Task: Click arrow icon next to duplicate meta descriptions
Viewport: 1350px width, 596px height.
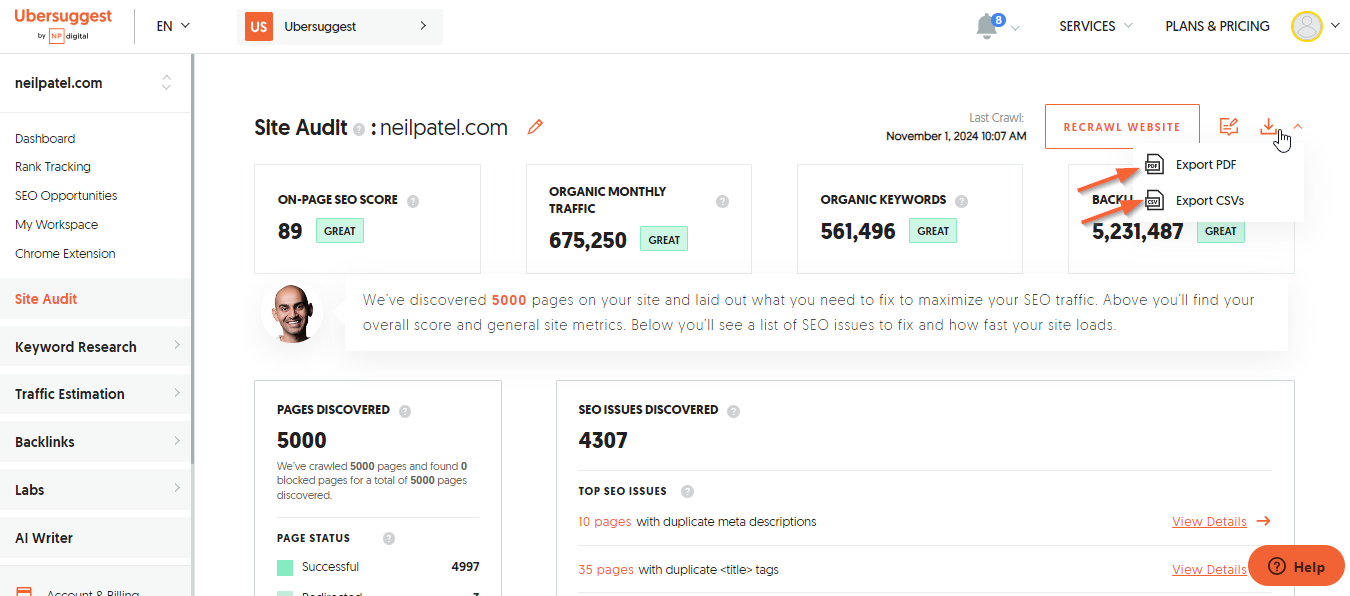Action: point(1263,522)
